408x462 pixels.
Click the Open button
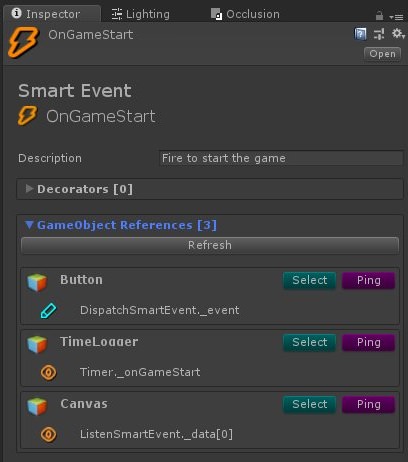point(382,54)
